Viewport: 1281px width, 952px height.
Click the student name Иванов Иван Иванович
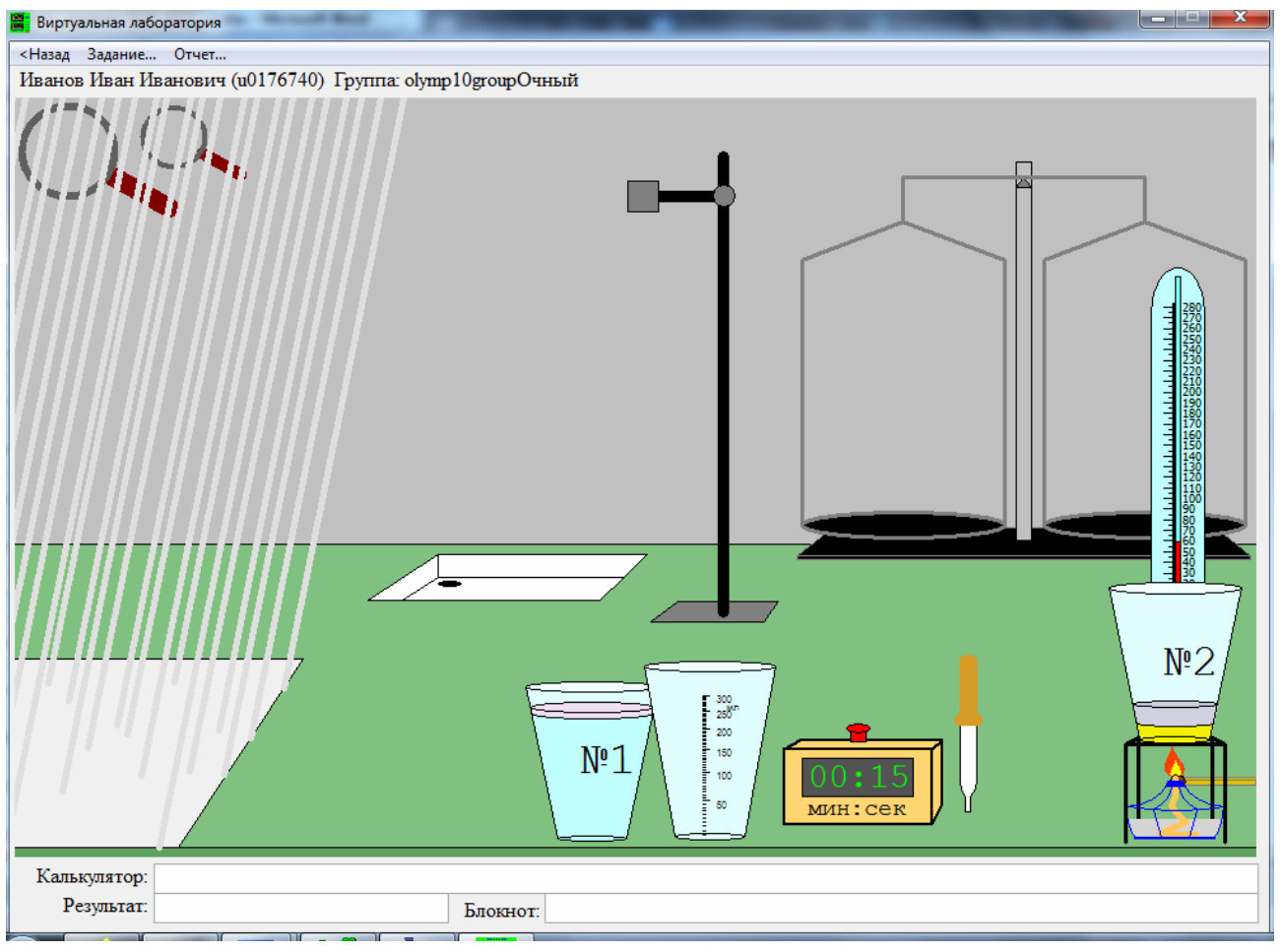pos(123,80)
